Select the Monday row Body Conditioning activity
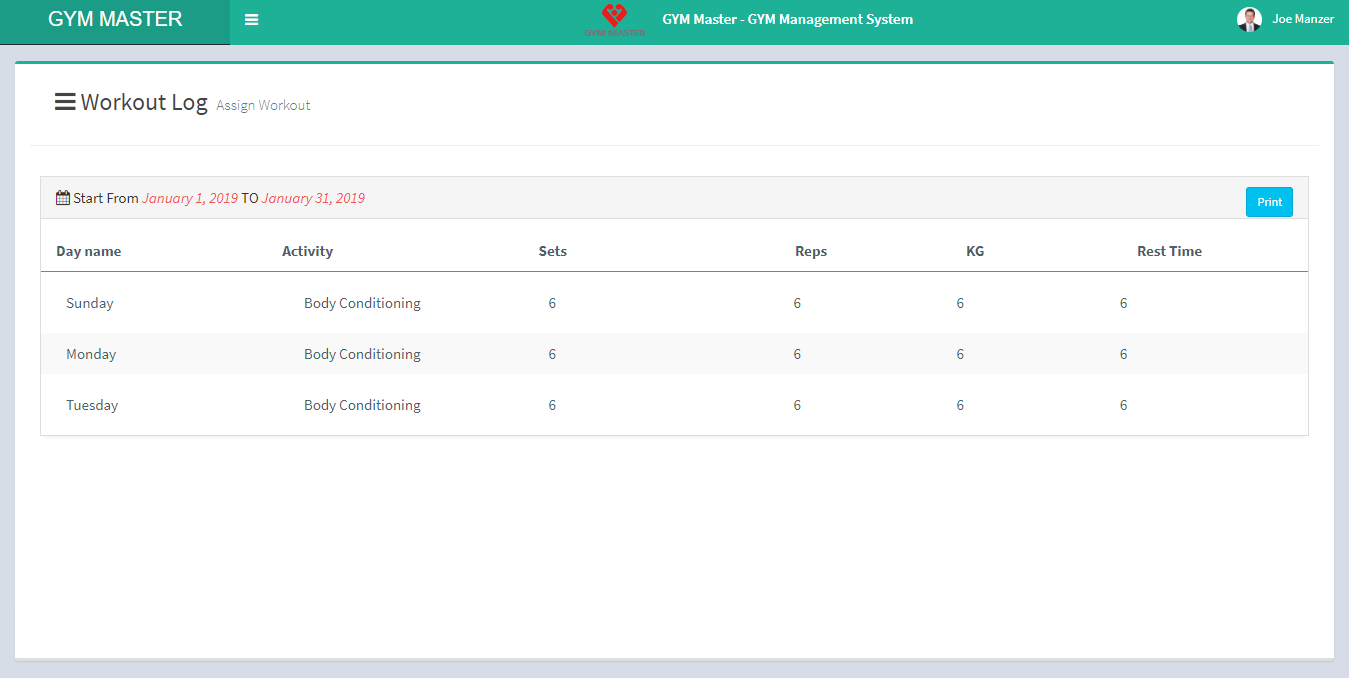The width and height of the screenshot is (1349, 678). tap(362, 355)
